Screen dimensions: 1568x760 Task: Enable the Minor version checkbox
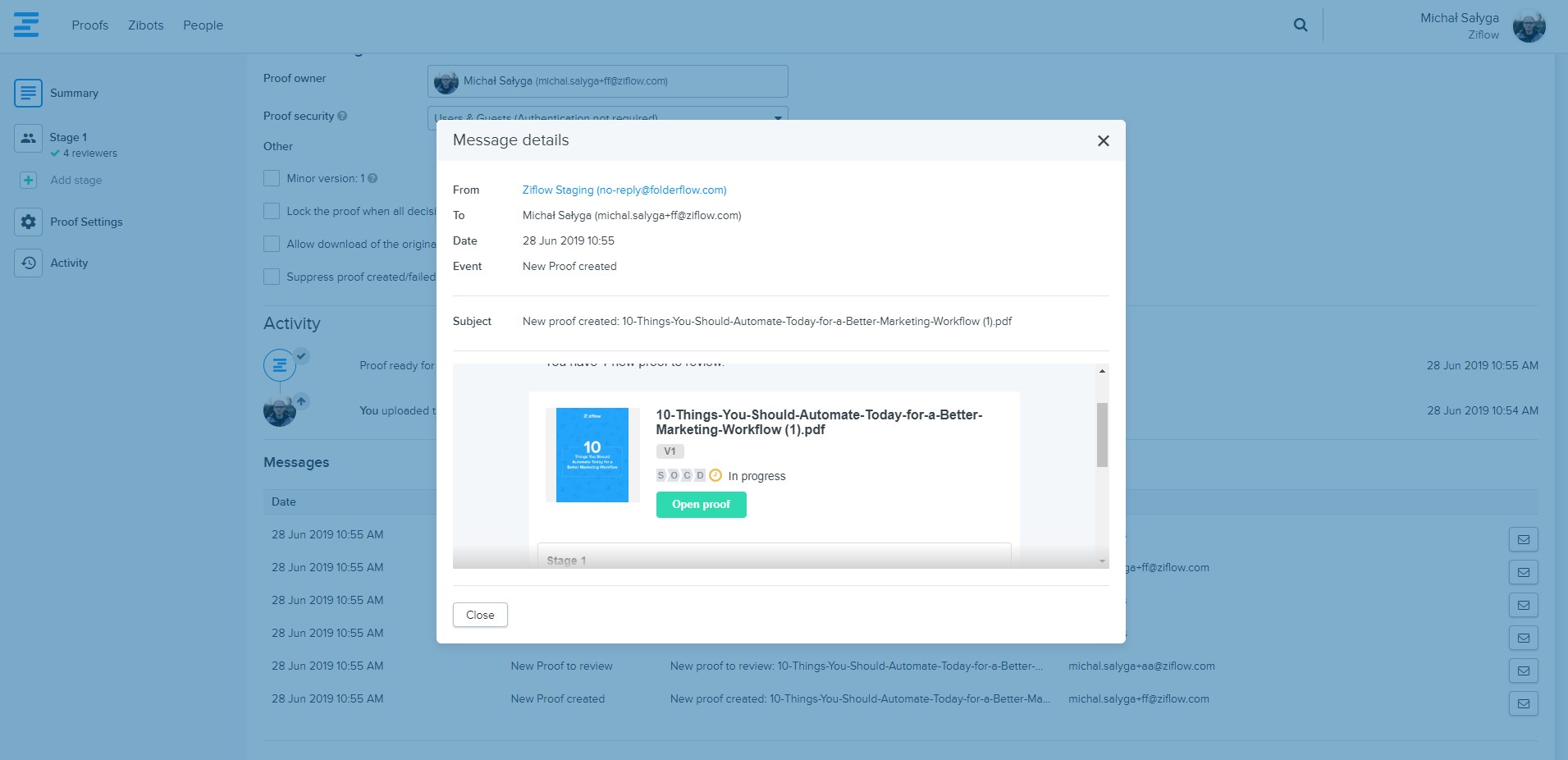272,178
